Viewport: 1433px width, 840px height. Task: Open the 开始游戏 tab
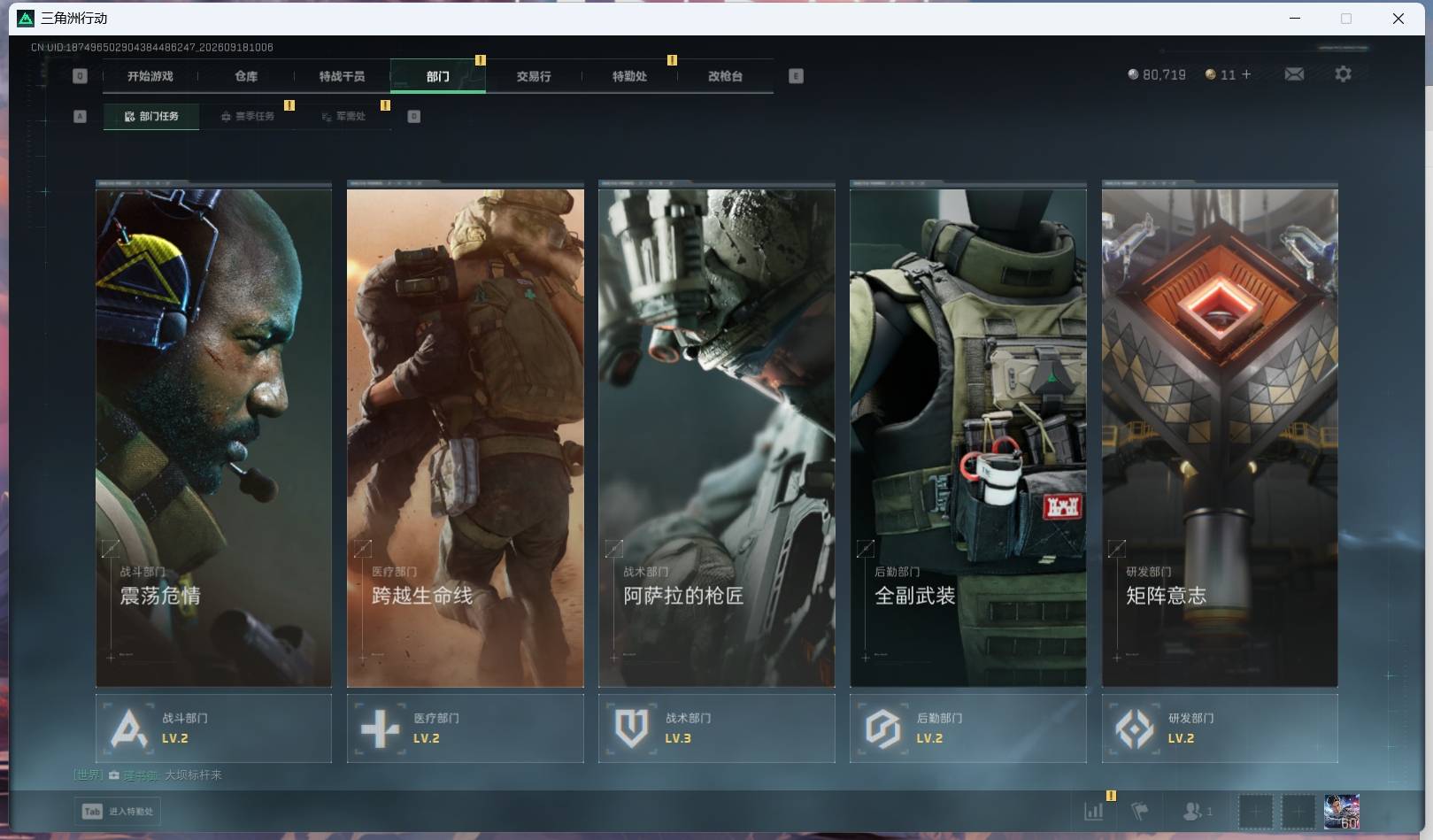point(150,76)
